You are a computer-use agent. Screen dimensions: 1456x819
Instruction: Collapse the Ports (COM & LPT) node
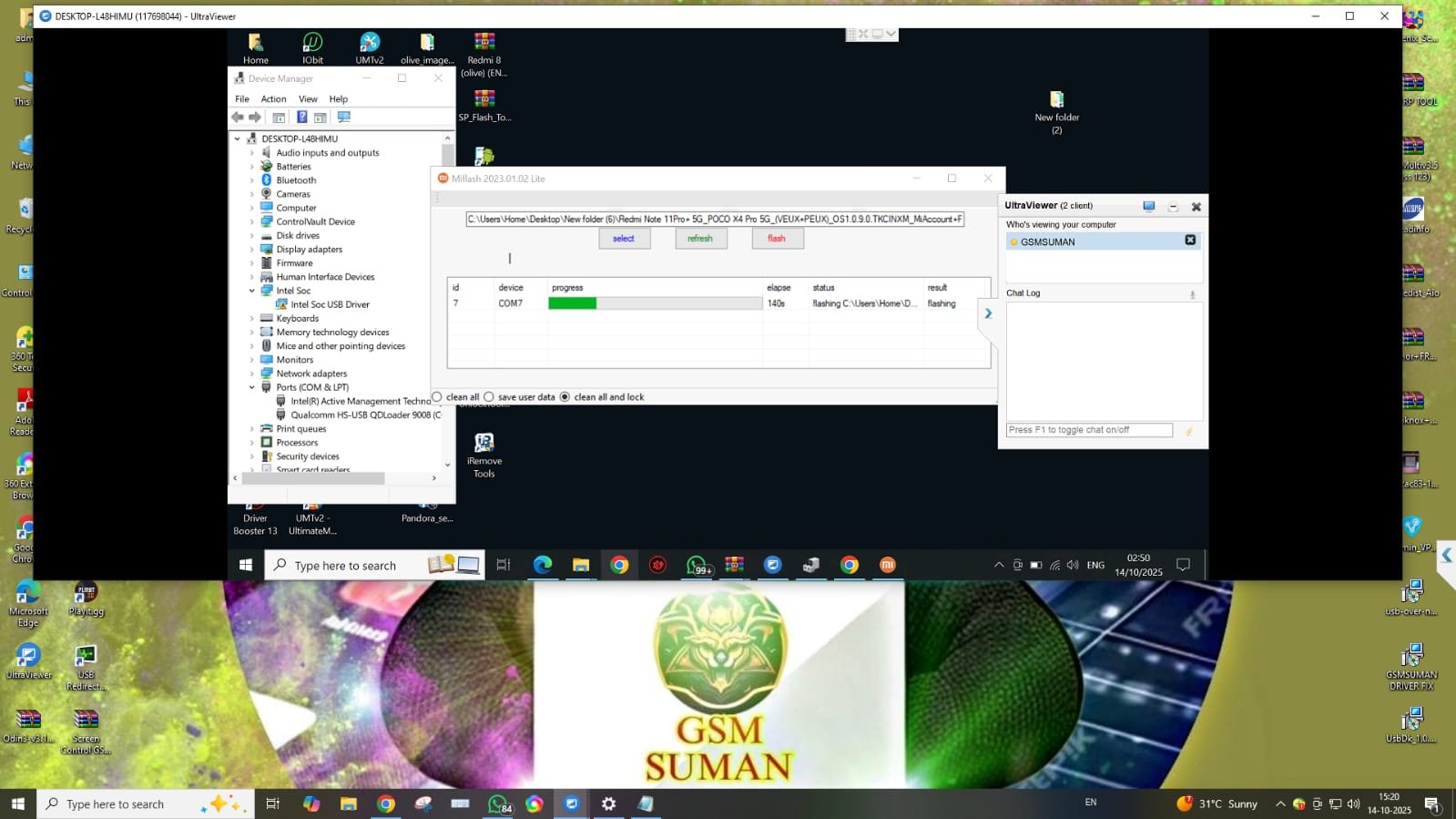pos(252,387)
